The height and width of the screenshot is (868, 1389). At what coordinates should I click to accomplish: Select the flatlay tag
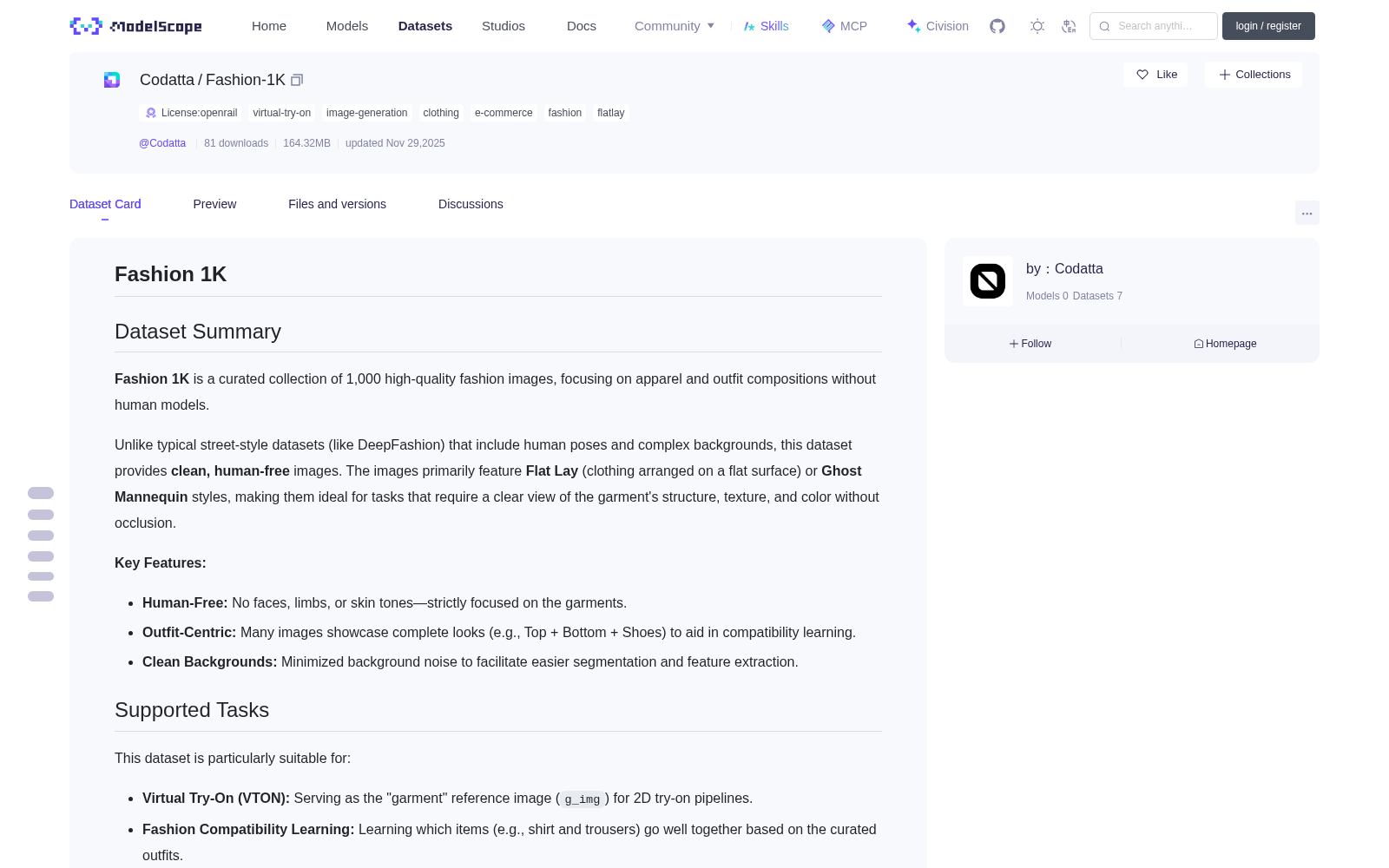pyautogui.click(x=611, y=113)
